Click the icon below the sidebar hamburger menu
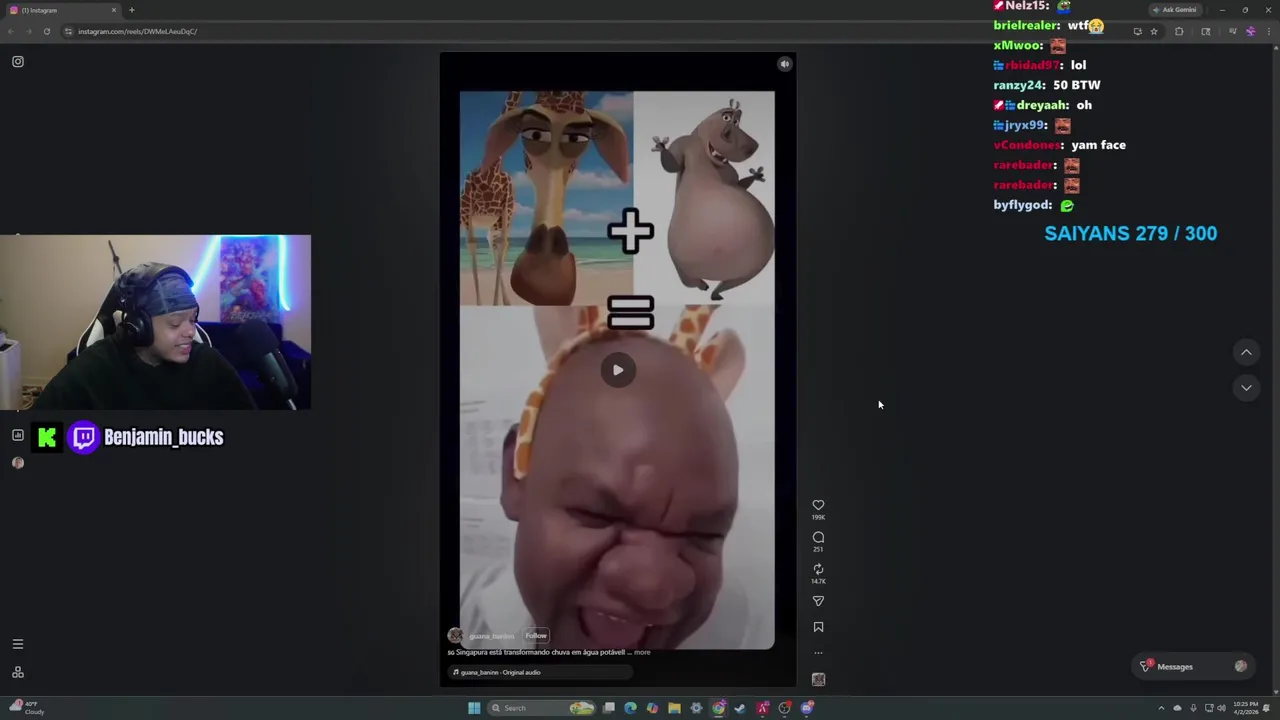 click(18, 672)
